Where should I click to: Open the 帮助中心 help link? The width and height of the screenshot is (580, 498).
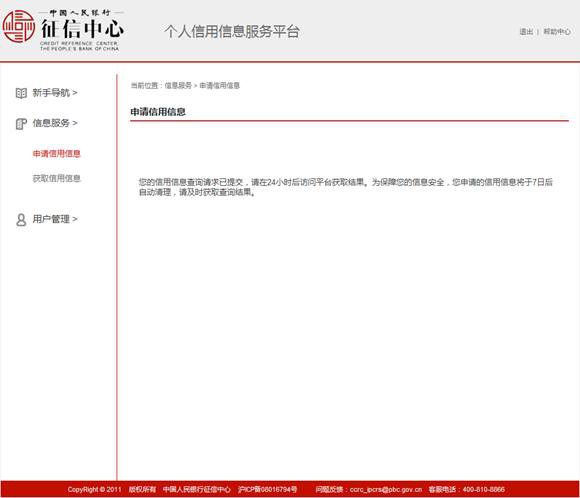click(x=557, y=32)
